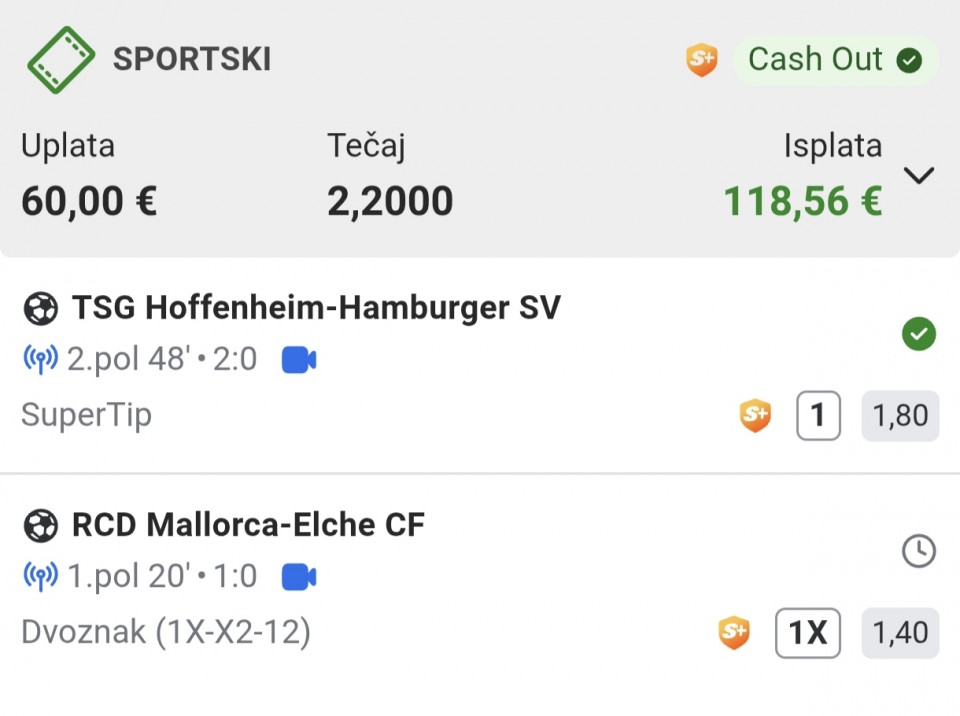Click live broadcast signal icon for Mallorca match
Image resolution: width=960 pixels, height=716 pixels.
(x=40, y=576)
